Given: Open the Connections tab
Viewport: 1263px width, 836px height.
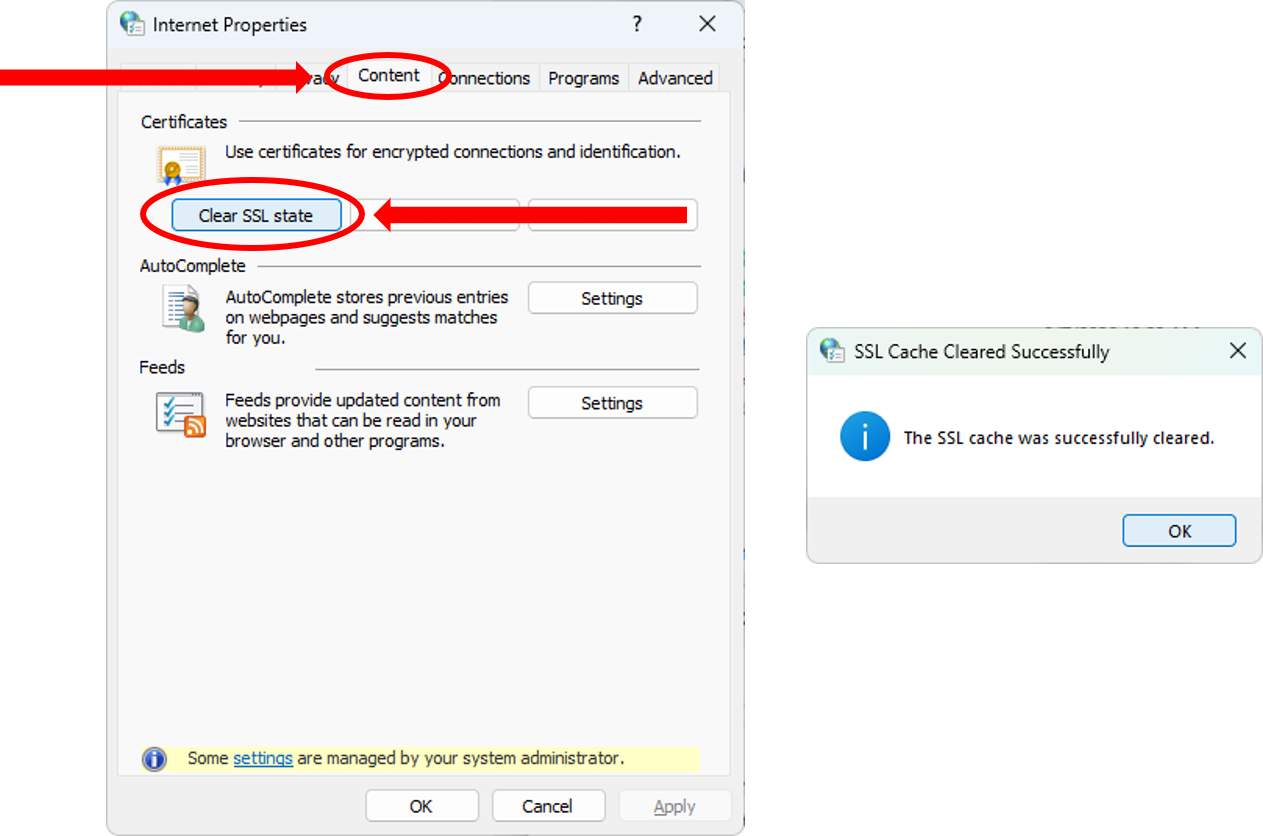Looking at the screenshot, I should pos(485,78).
